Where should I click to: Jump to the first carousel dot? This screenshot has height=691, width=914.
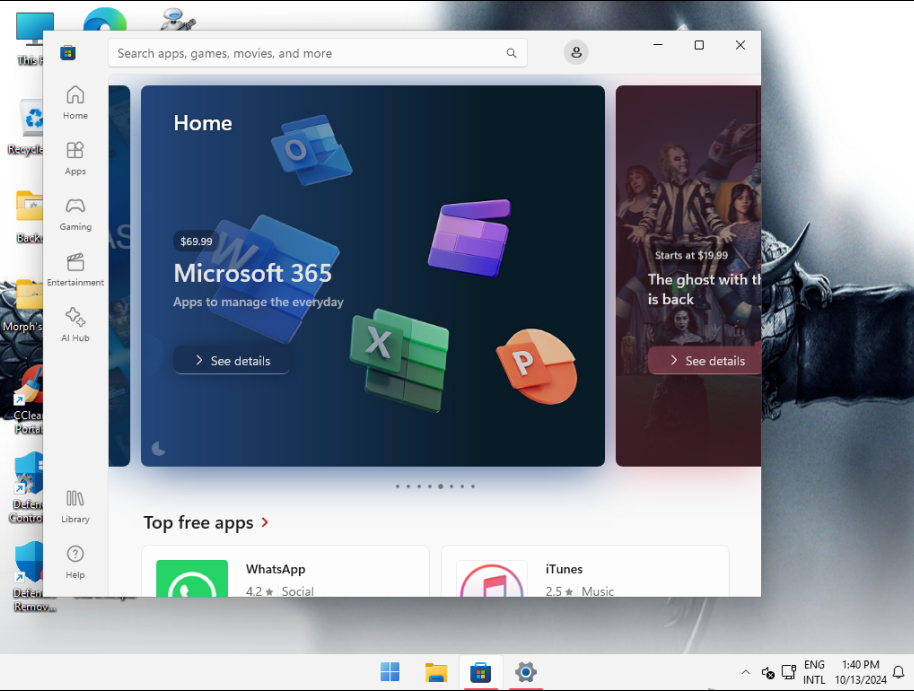[x=398, y=486]
